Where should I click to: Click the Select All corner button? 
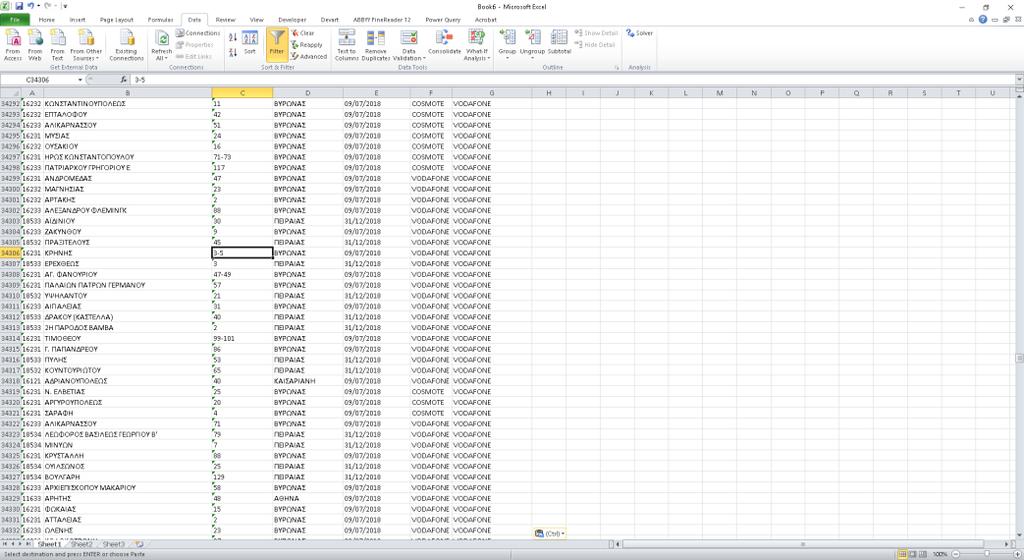click(x=10, y=93)
